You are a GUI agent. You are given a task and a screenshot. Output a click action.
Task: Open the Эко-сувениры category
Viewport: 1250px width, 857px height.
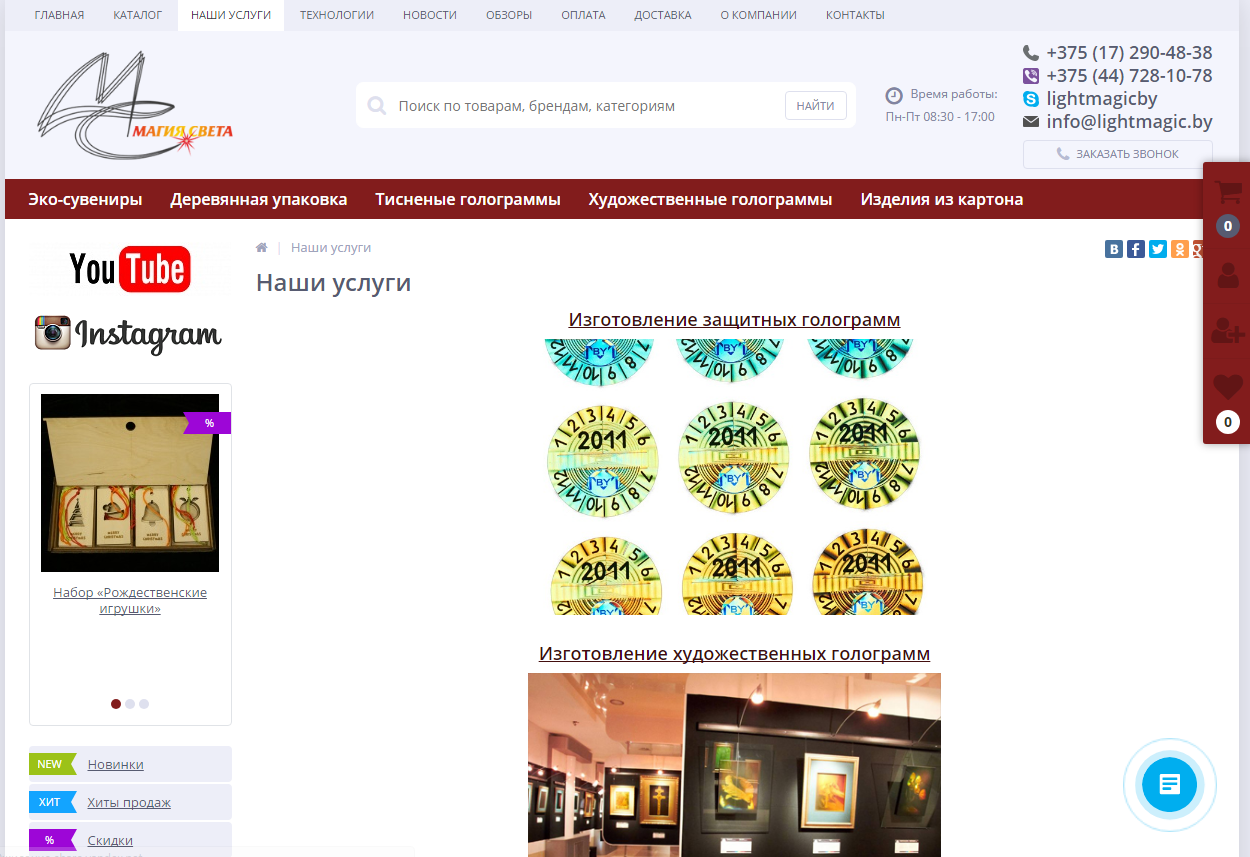click(85, 199)
